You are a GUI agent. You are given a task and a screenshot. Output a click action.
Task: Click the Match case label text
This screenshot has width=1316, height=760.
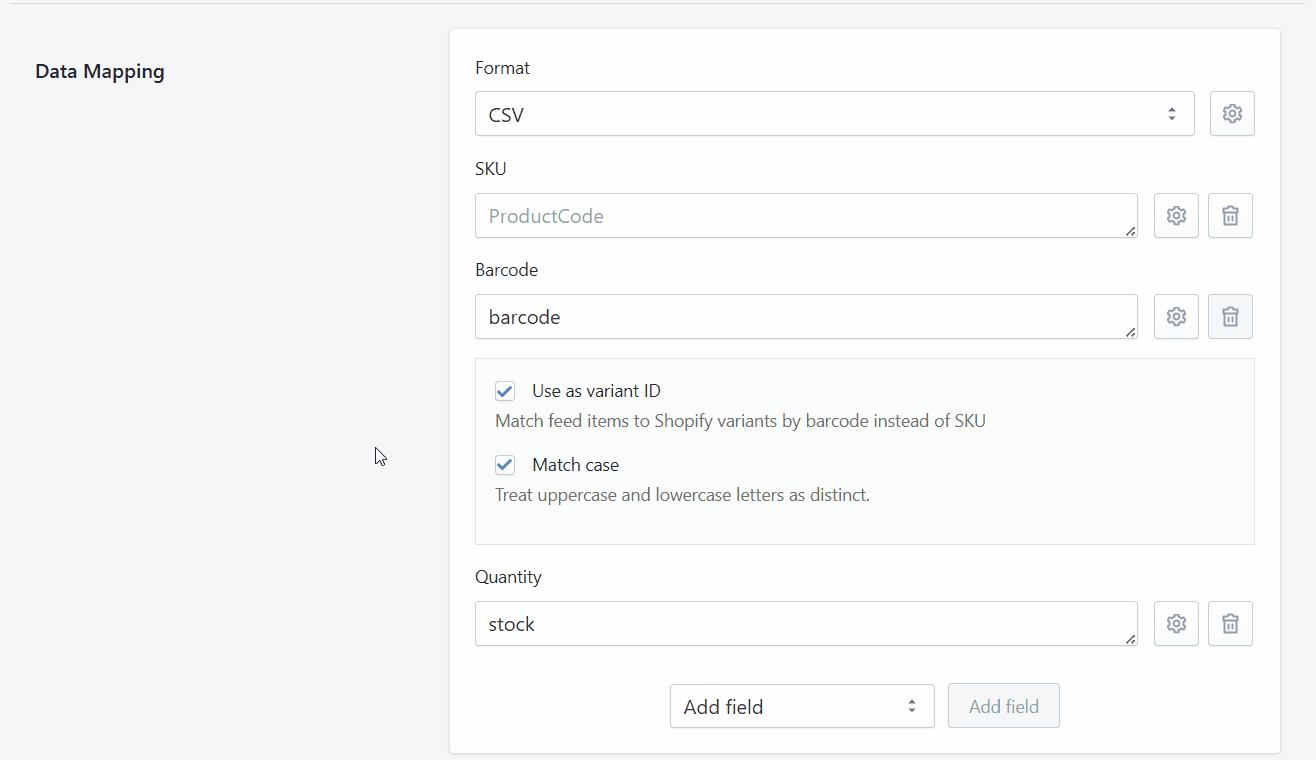tap(575, 465)
